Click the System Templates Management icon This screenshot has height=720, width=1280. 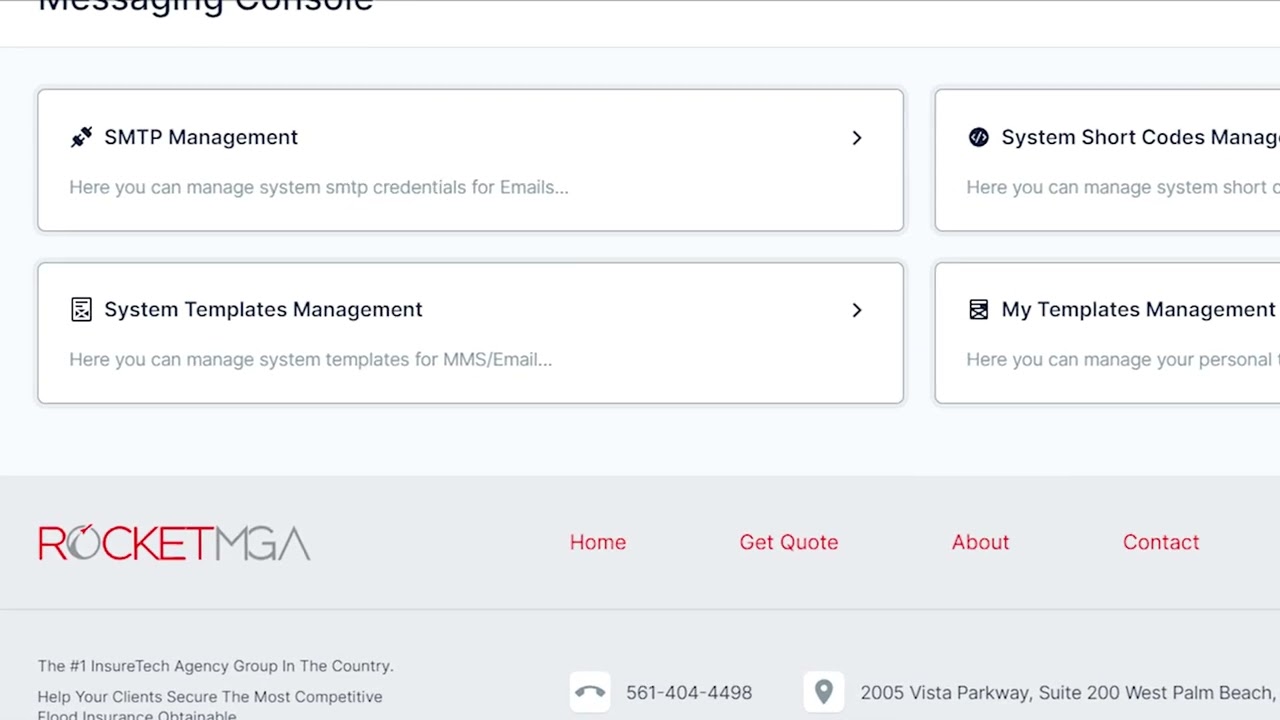pyautogui.click(x=81, y=309)
